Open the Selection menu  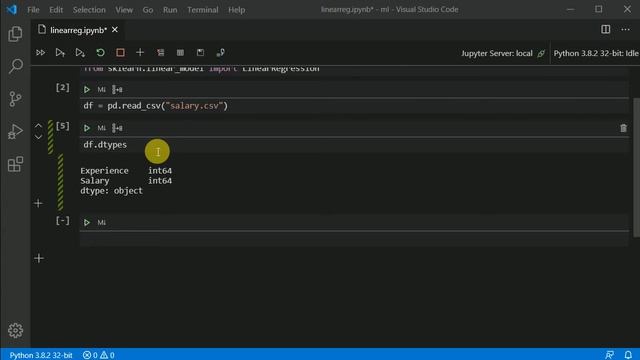coord(89,9)
